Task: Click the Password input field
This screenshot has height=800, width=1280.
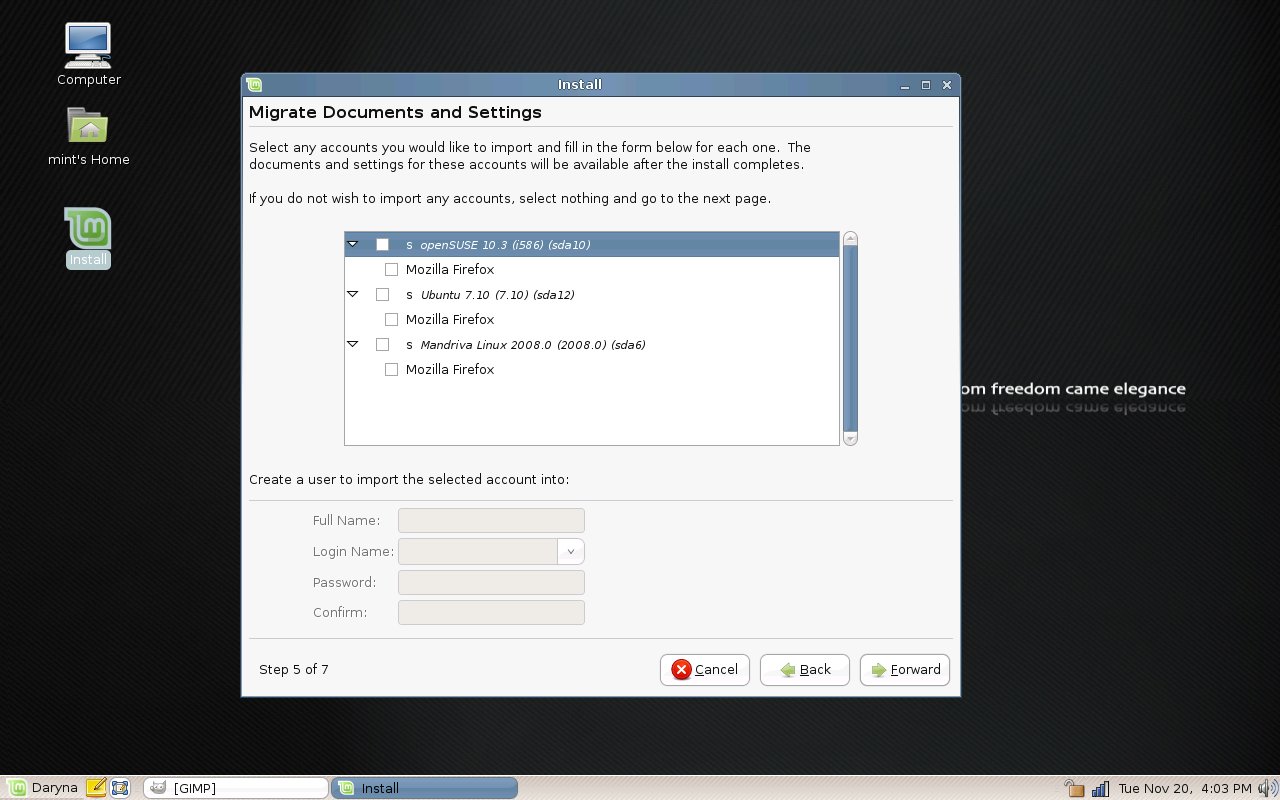Action: (491, 583)
